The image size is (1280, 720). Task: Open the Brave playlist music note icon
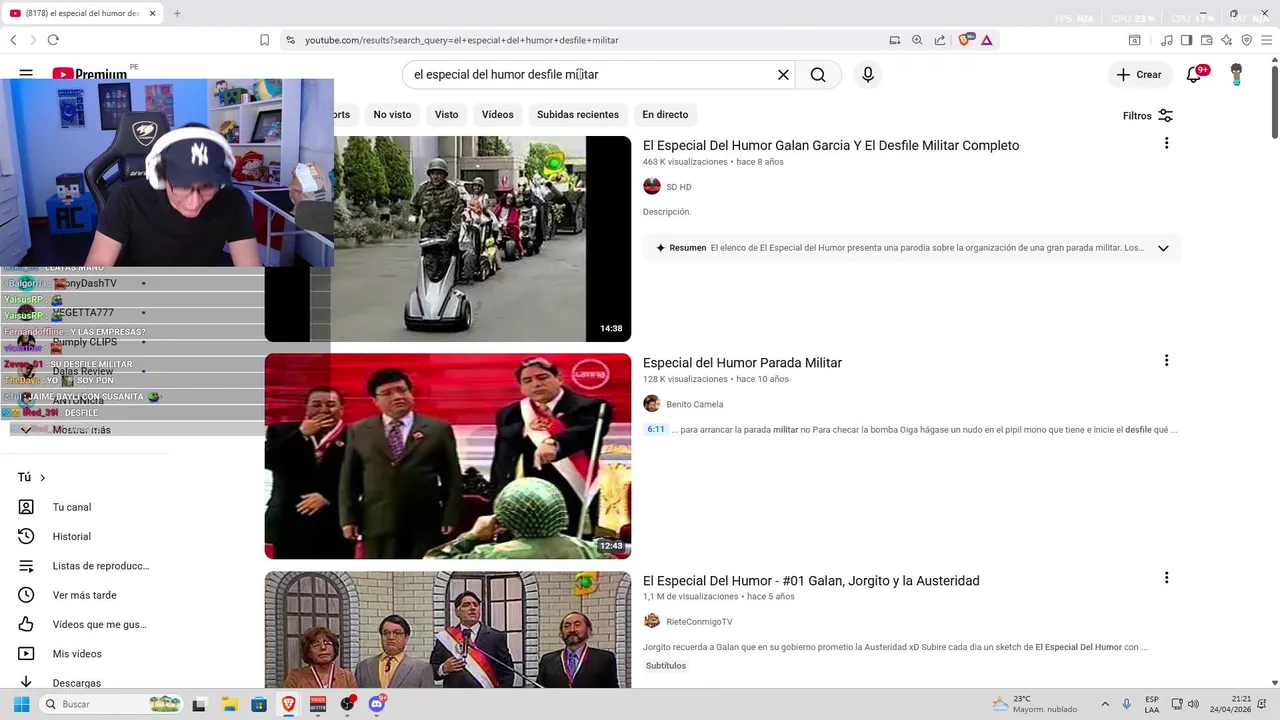pos(1166,40)
